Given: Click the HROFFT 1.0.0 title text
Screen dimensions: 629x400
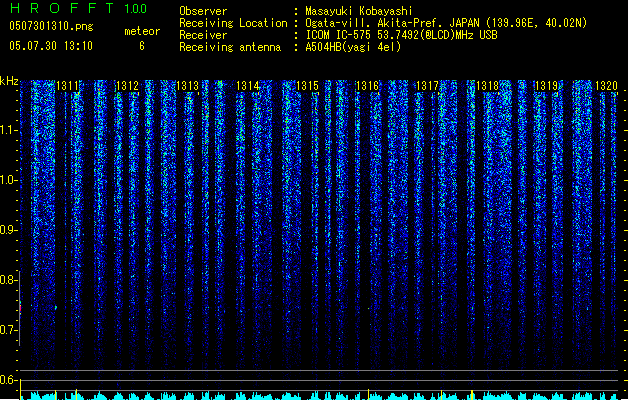Looking at the screenshot, I should [x=78, y=8].
